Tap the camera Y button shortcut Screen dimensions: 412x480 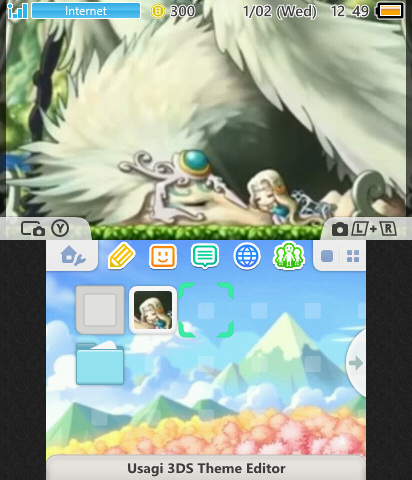(45, 229)
